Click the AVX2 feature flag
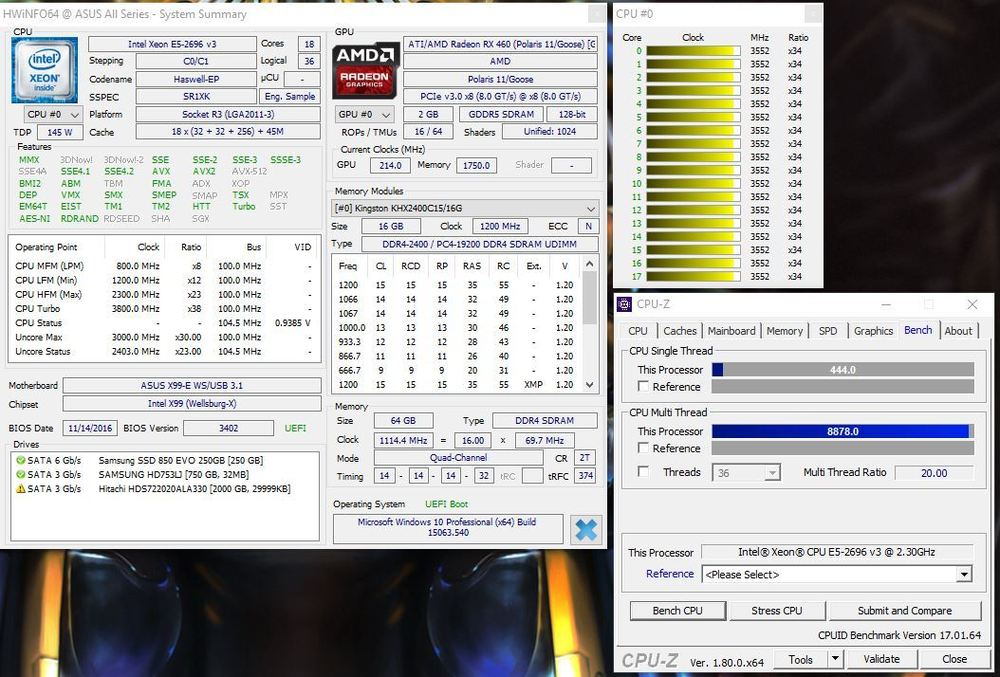 tap(204, 171)
